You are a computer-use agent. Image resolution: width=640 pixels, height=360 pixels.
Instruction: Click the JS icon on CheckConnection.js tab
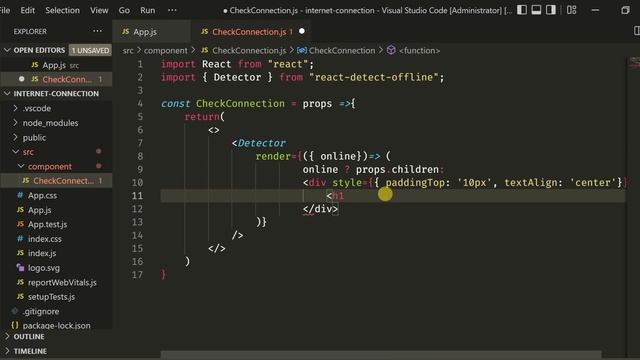click(x=204, y=31)
